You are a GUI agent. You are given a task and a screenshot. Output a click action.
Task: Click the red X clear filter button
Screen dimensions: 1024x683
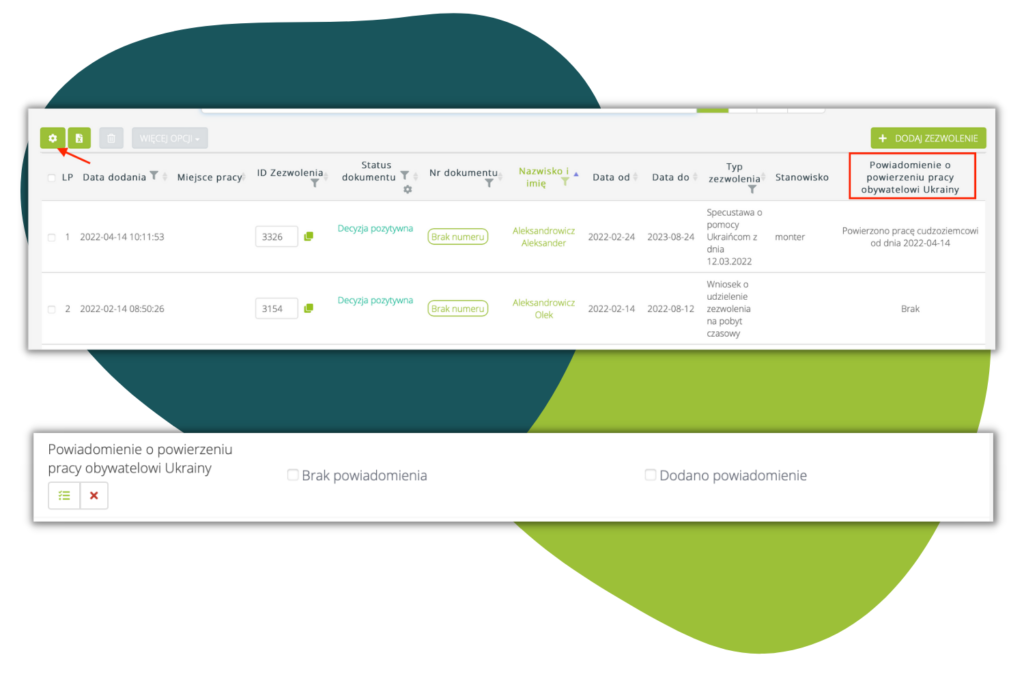[94, 495]
